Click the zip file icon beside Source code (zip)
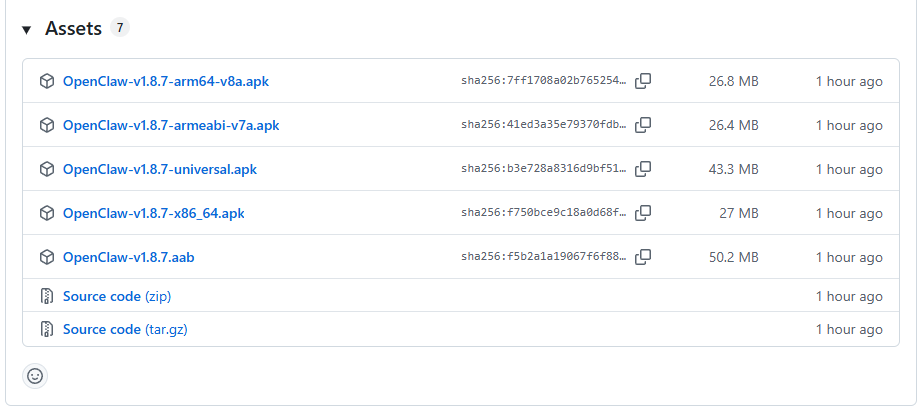Viewport: 921px width, 406px height. pyautogui.click(x=46, y=296)
